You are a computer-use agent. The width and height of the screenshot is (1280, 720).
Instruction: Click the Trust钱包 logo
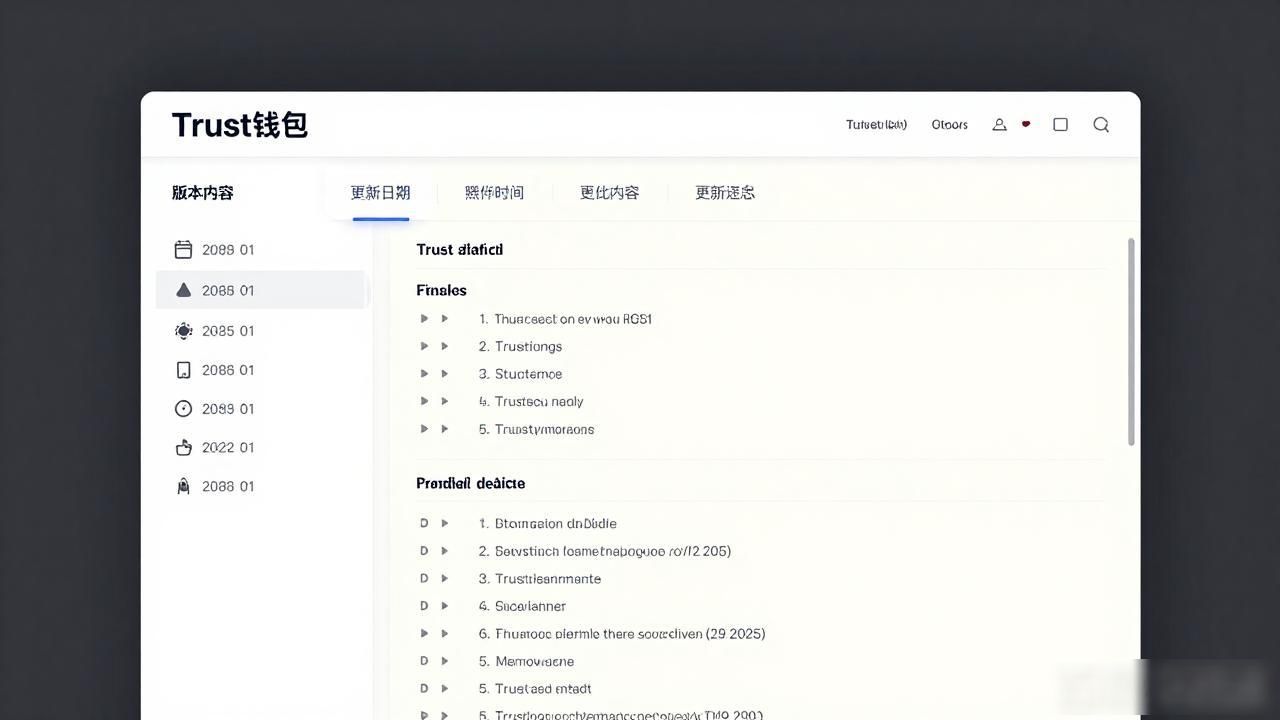[x=240, y=125]
